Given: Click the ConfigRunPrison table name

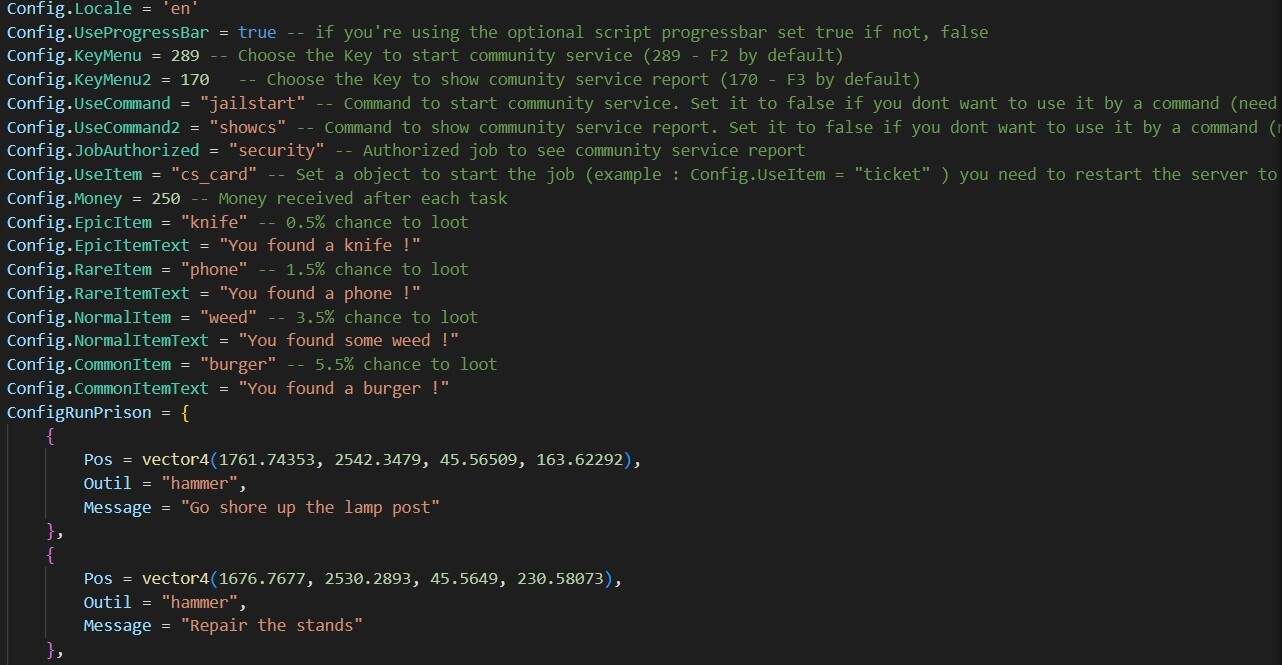Looking at the screenshot, I should coord(79,412).
